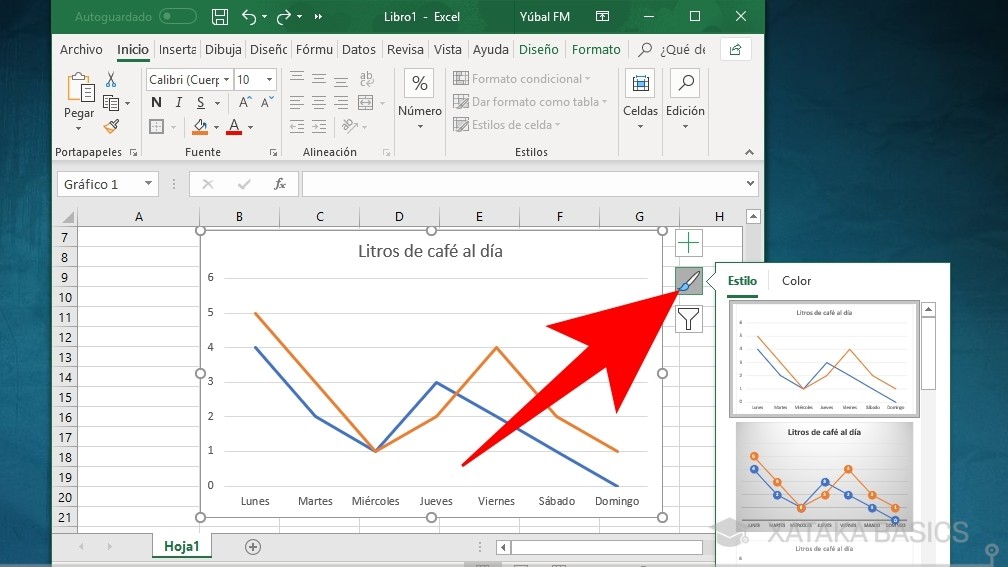The width and height of the screenshot is (1008, 567).
Task: Collapse the ribbon with the chevron
Action: click(x=749, y=152)
